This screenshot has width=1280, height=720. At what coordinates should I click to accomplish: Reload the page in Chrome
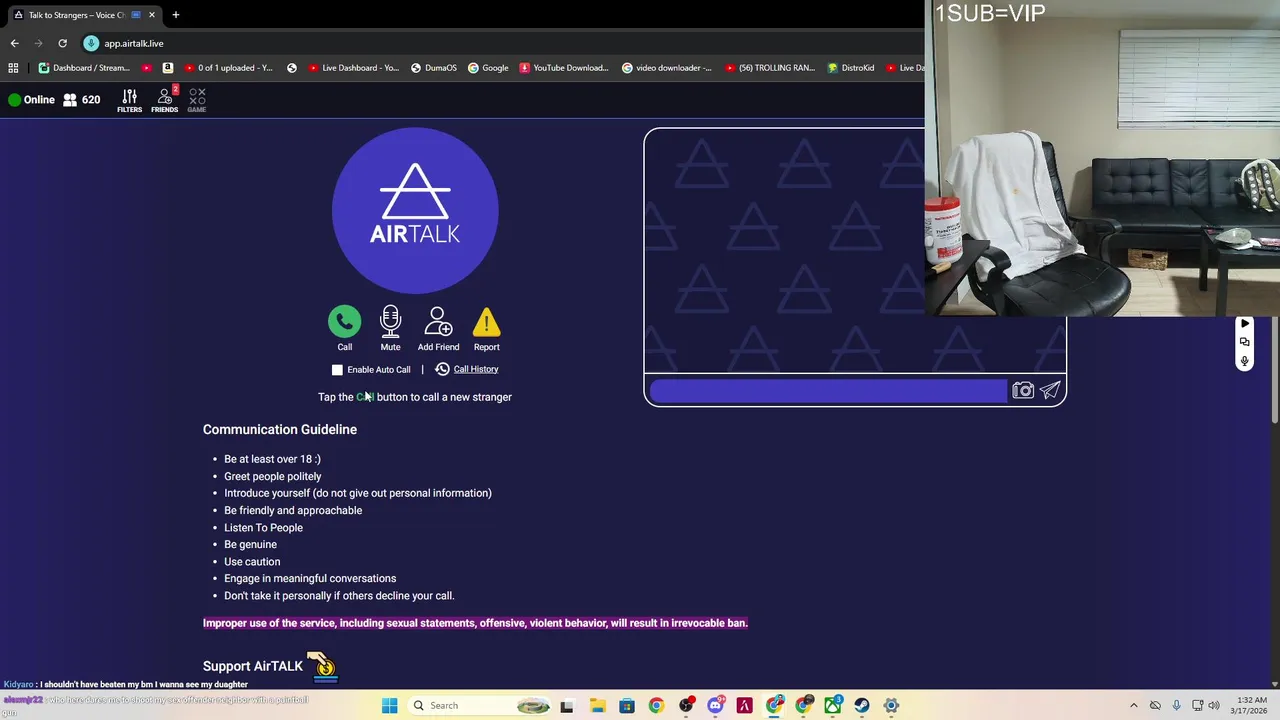pos(62,43)
